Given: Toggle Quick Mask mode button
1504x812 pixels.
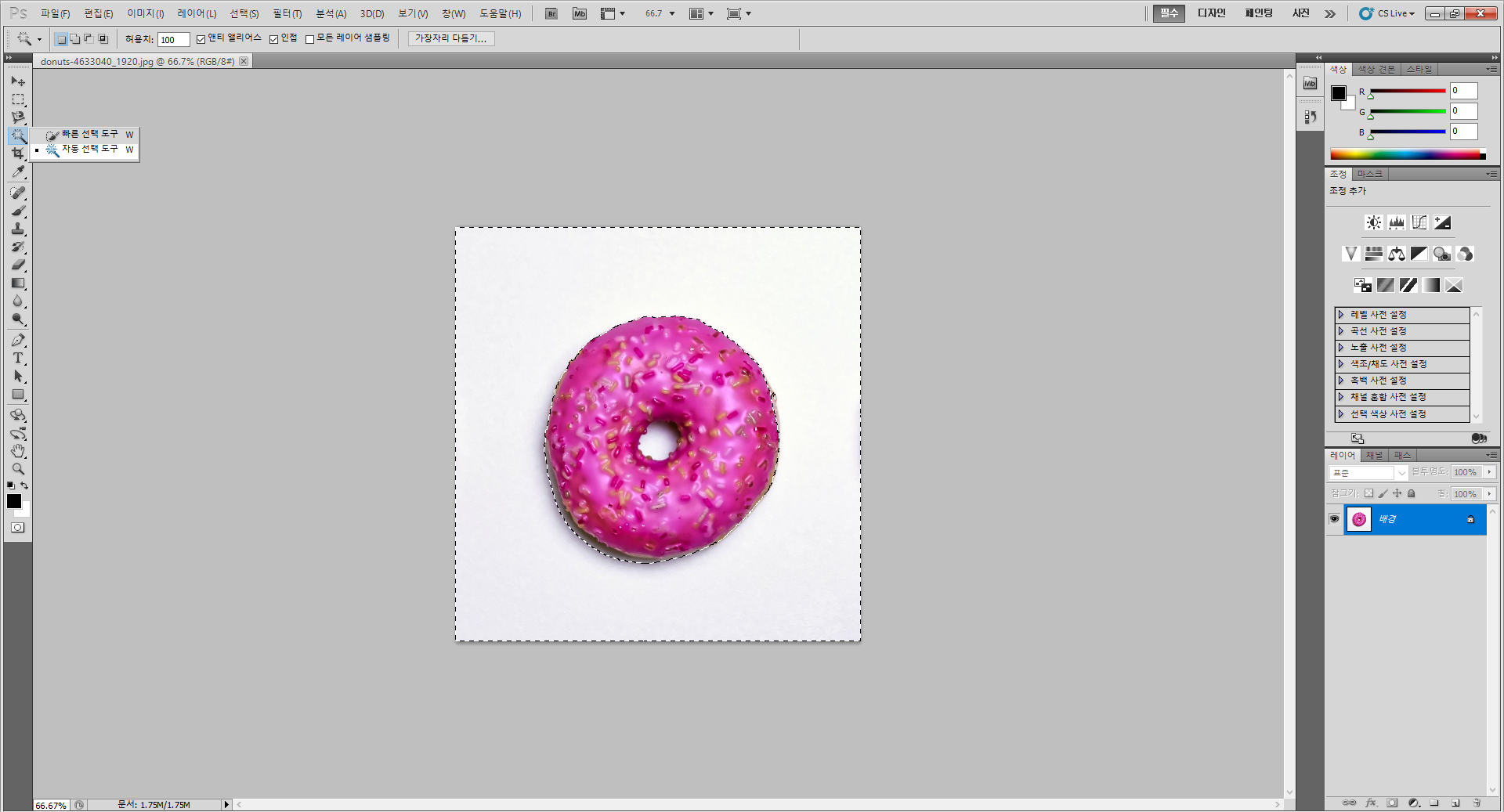Looking at the screenshot, I should point(18,528).
